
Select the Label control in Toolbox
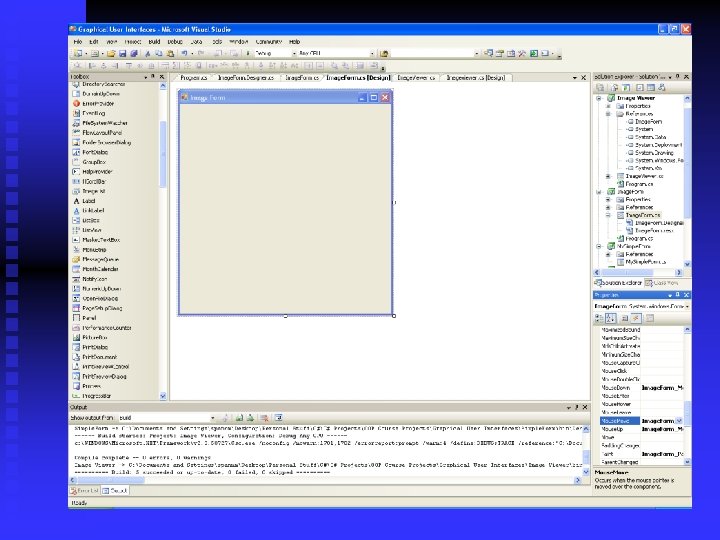(88, 200)
